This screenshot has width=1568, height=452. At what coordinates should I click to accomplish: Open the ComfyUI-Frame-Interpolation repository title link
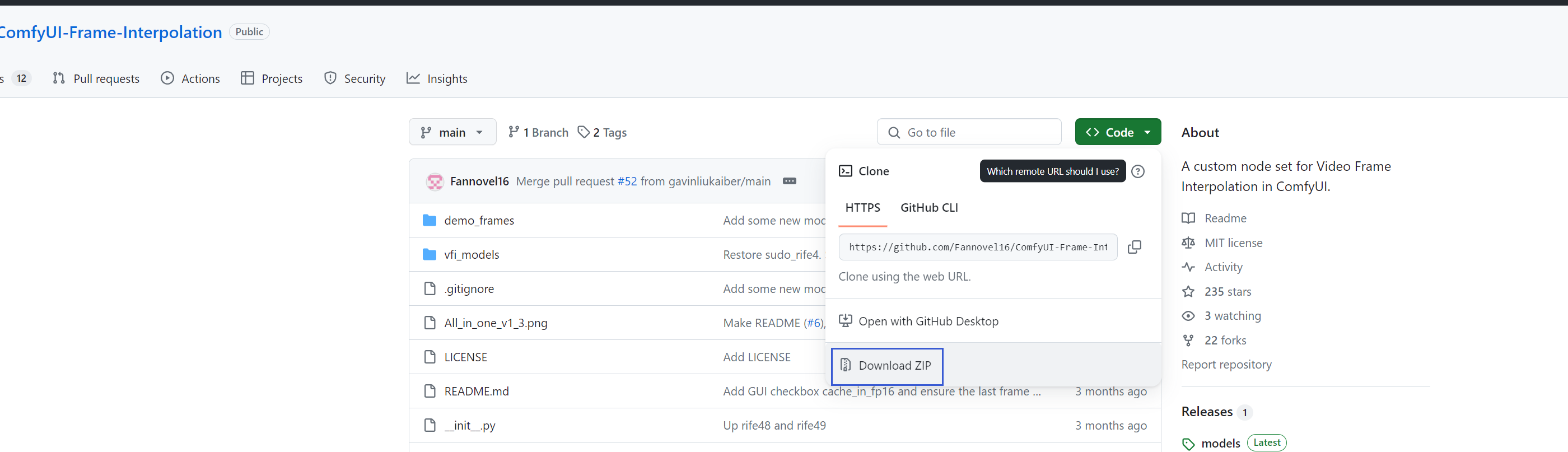click(x=111, y=32)
